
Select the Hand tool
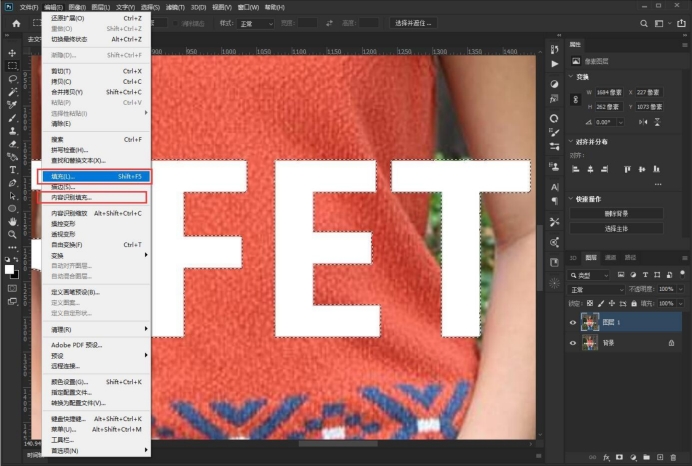tap(12, 222)
